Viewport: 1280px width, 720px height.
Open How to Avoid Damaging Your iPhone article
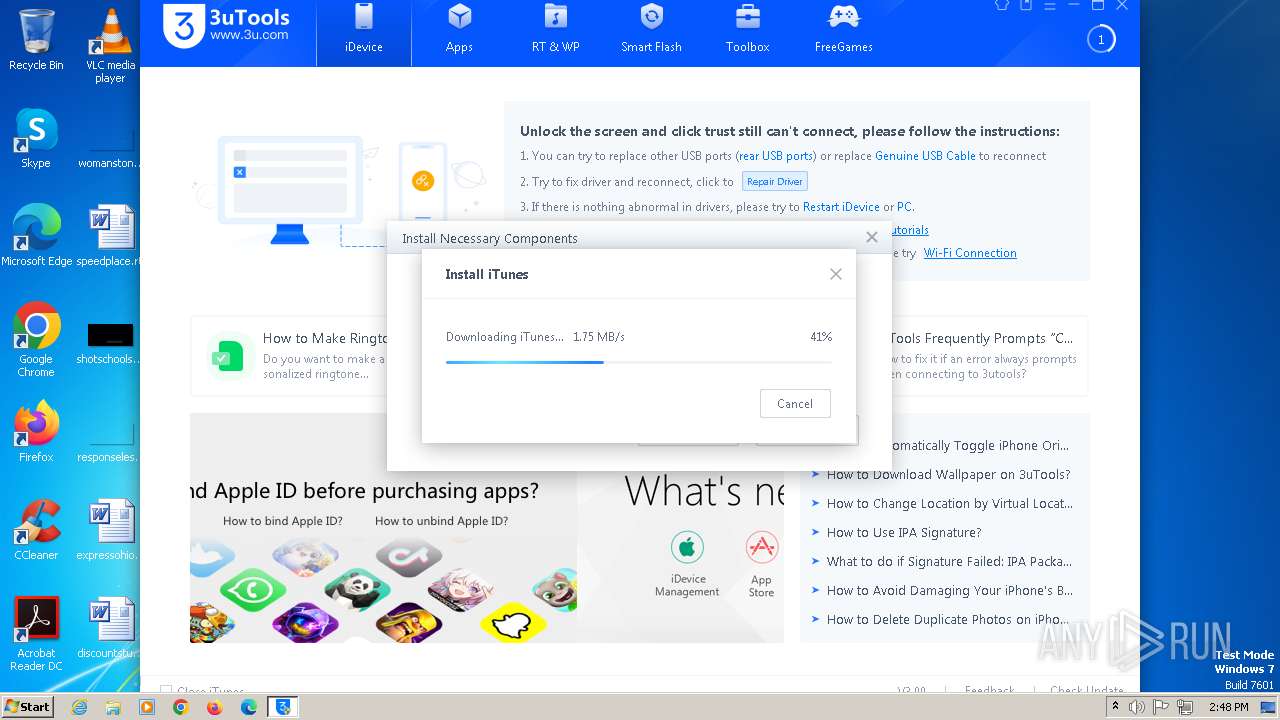coord(949,591)
